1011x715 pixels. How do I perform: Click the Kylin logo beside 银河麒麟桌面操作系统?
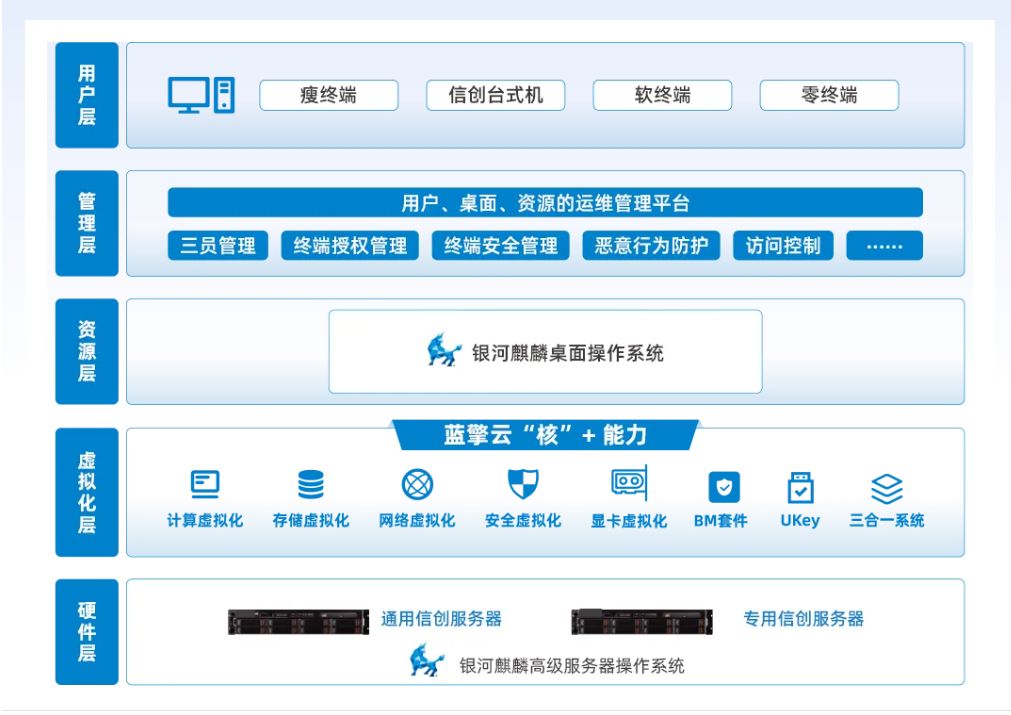444,351
